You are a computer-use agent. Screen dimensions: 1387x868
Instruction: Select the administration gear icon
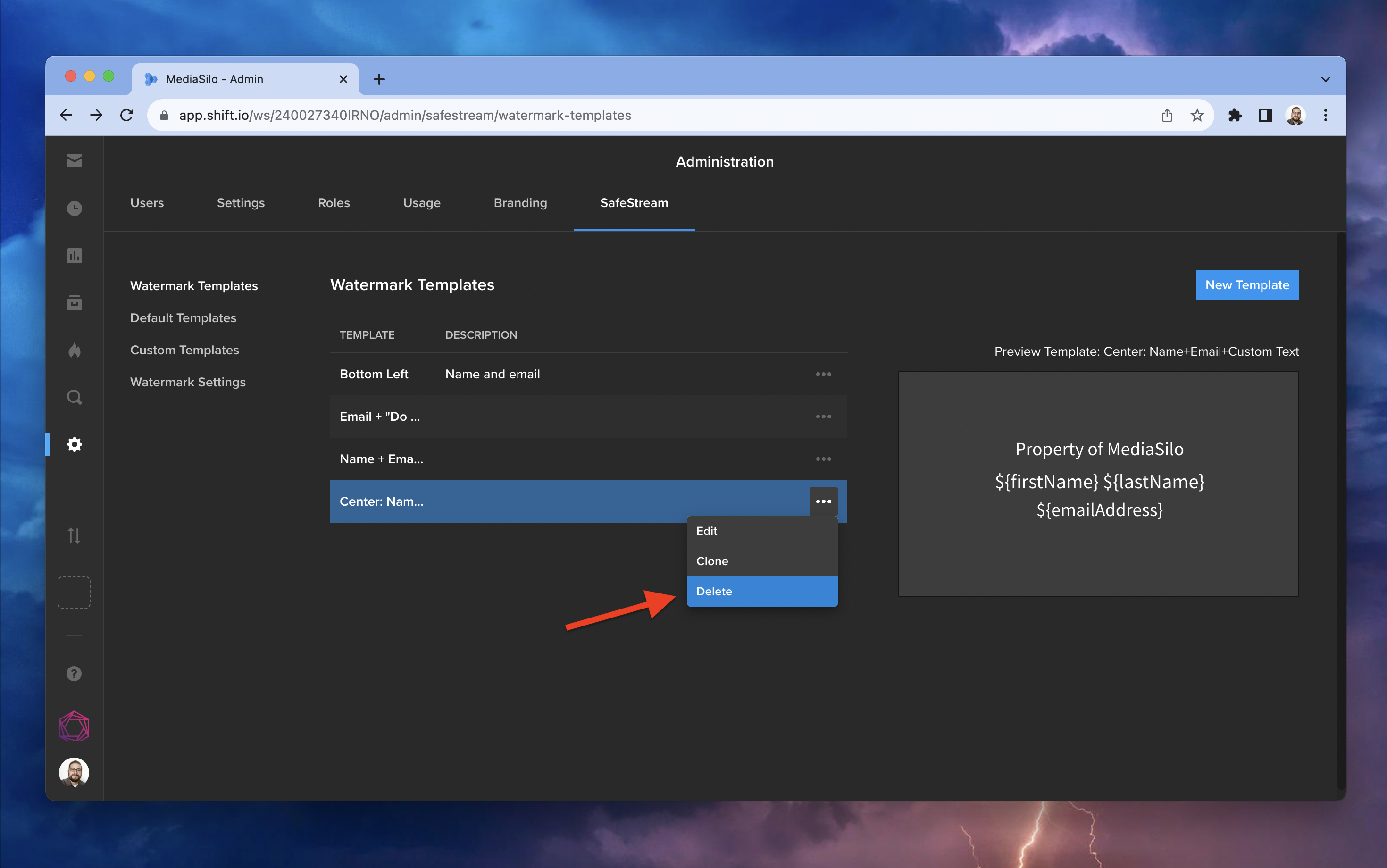click(x=74, y=444)
